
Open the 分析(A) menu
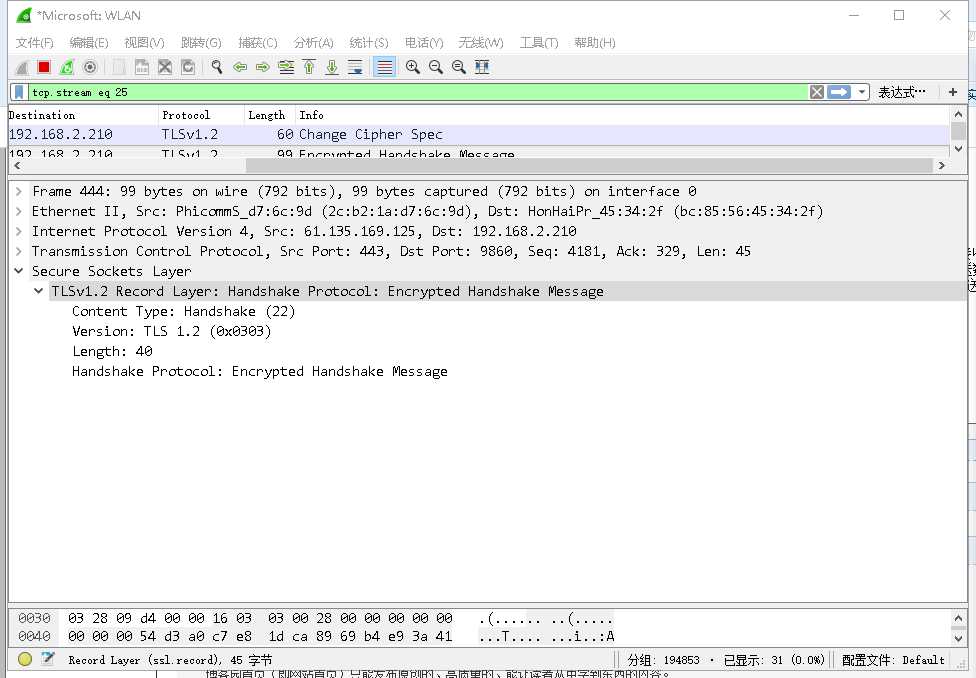pos(313,42)
